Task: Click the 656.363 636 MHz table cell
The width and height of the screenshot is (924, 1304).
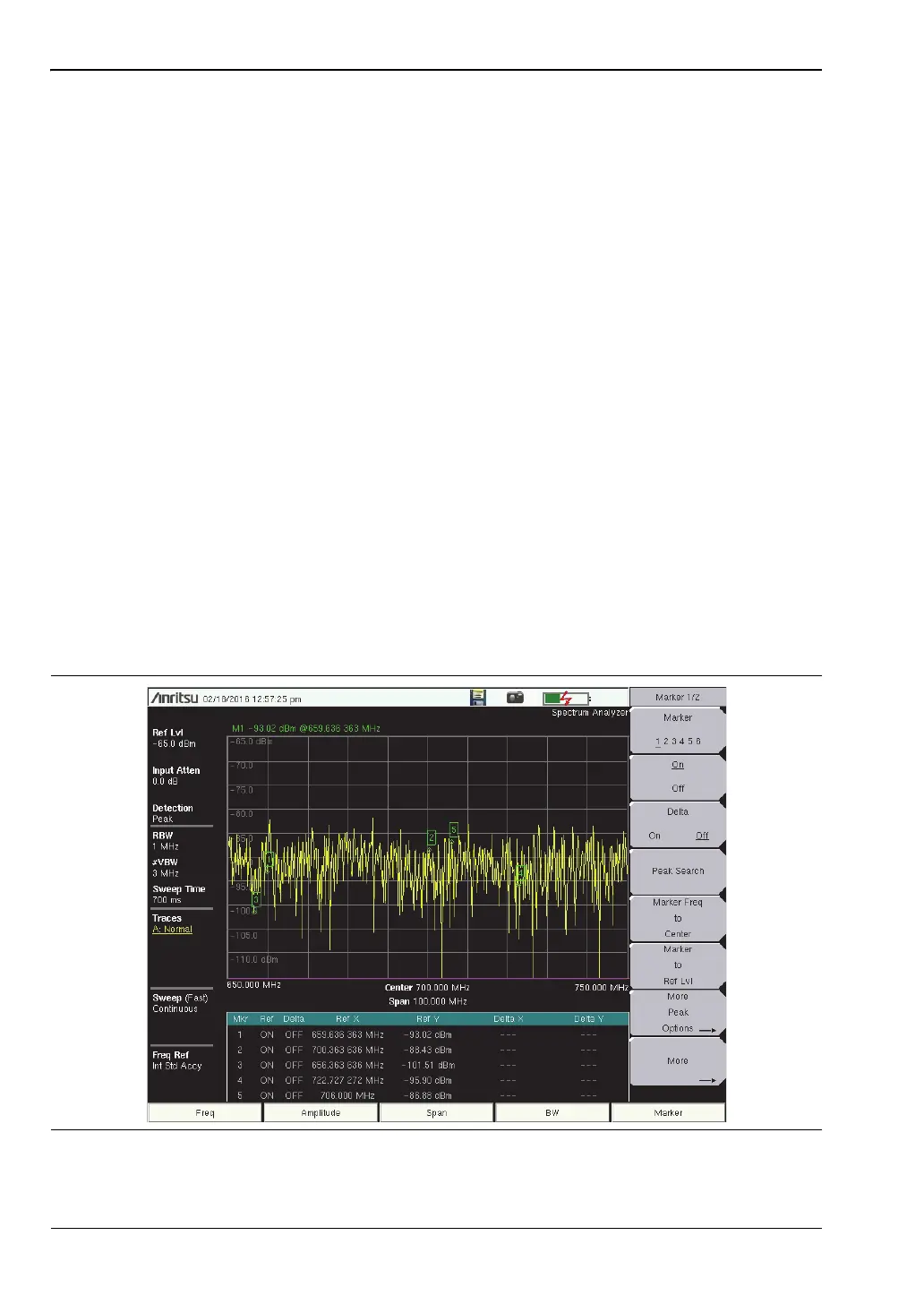Action: pos(347,1065)
